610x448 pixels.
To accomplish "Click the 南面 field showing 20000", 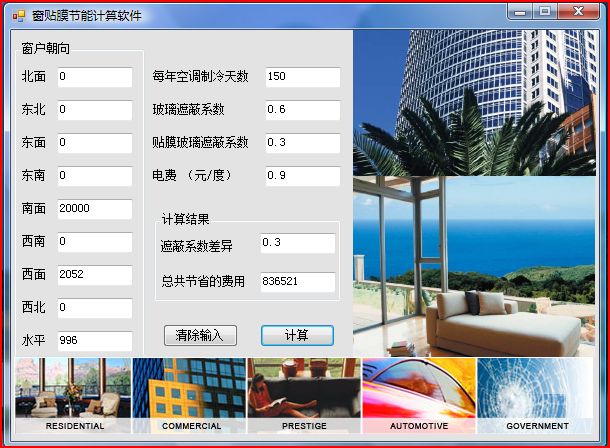I will [x=95, y=209].
